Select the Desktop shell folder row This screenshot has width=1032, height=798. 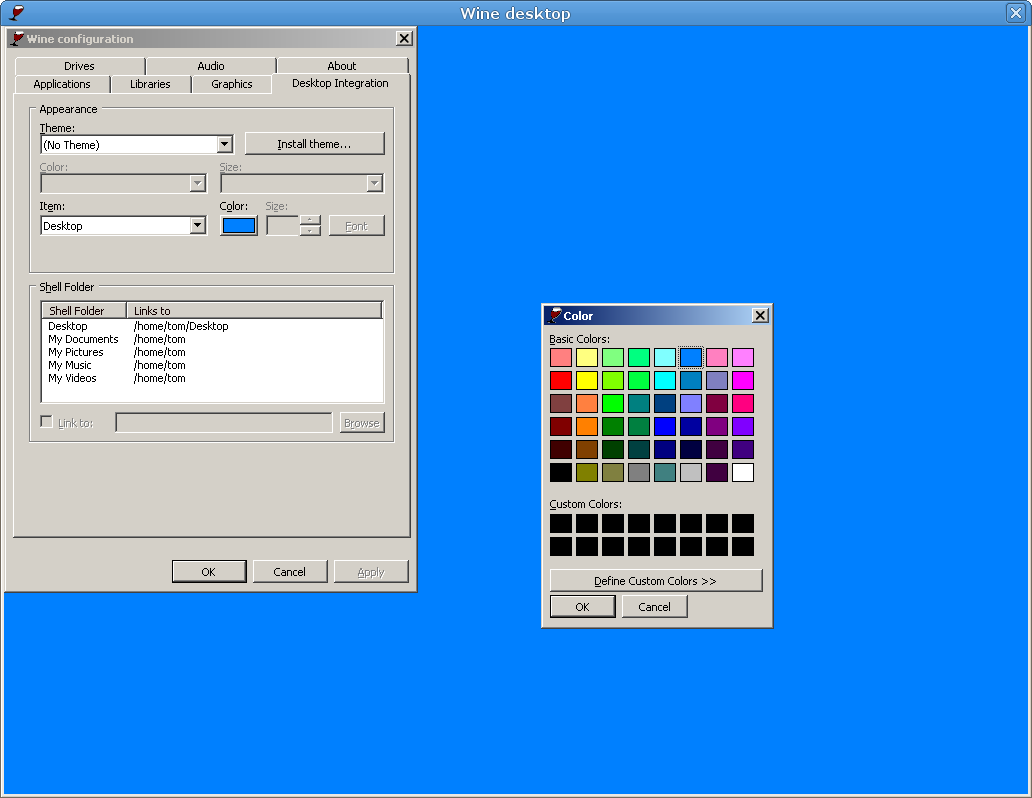[212, 326]
